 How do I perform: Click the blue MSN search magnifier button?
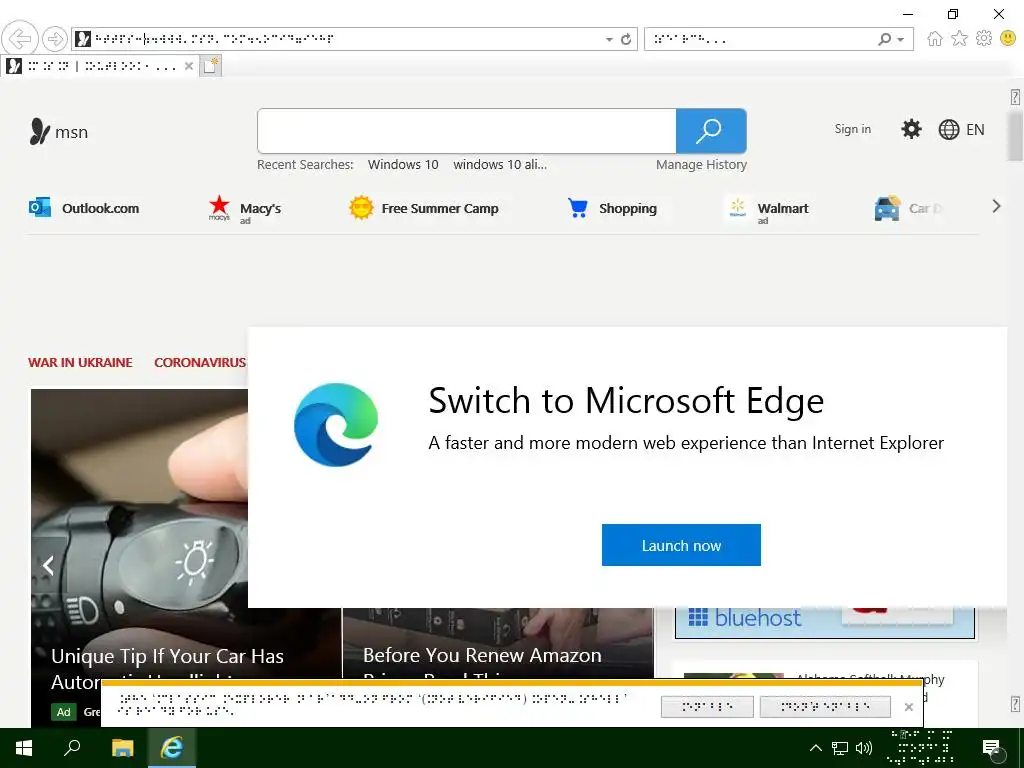pyautogui.click(x=711, y=131)
